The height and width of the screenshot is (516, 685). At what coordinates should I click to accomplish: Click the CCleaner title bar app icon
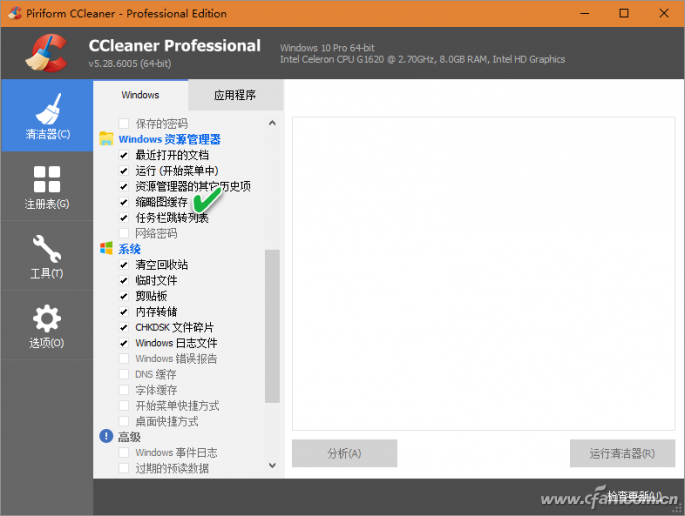[x=14, y=13]
